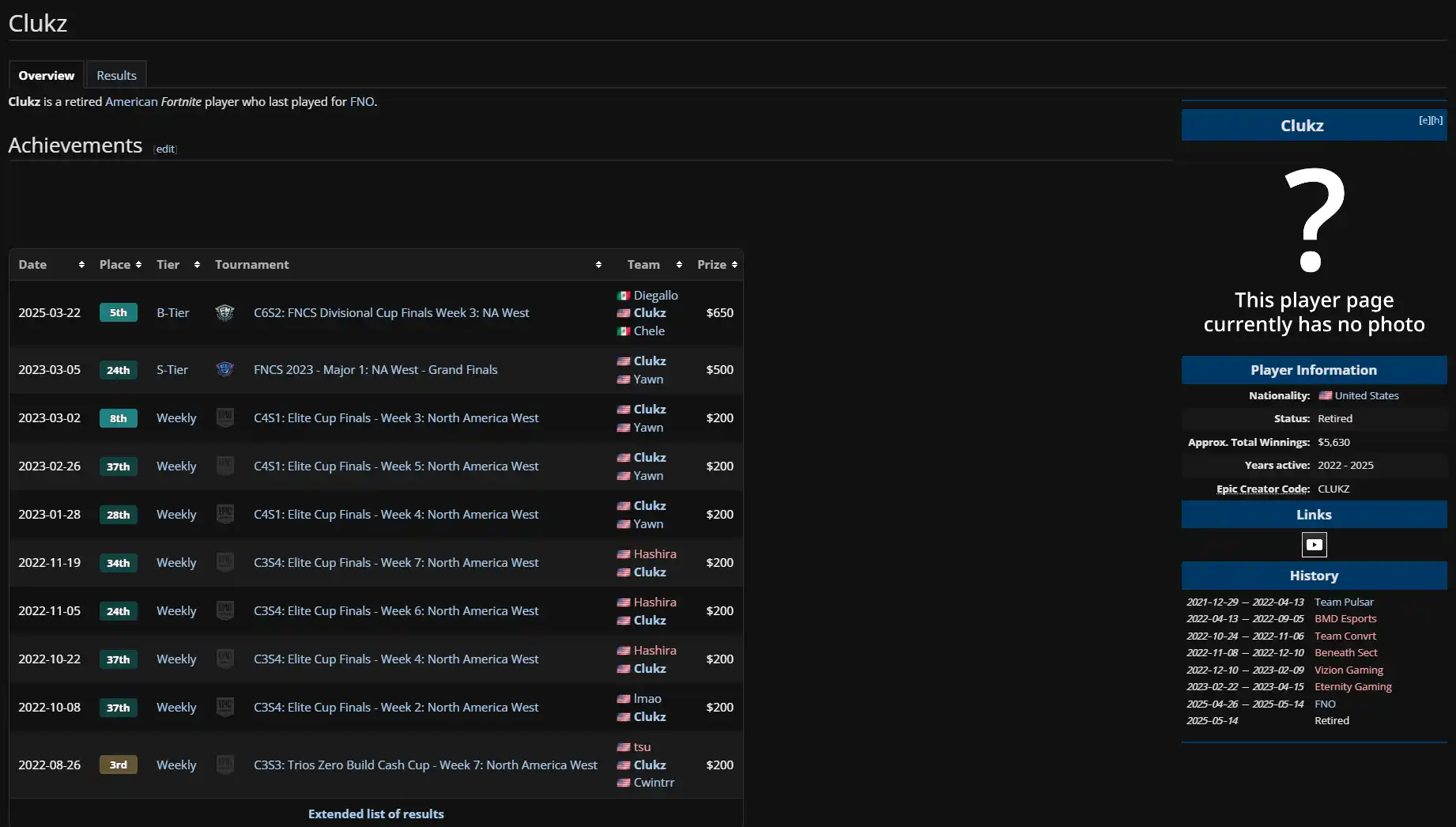Sort results by Prize column
The height and width of the screenshot is (827, 1456).
pos(717,265)
